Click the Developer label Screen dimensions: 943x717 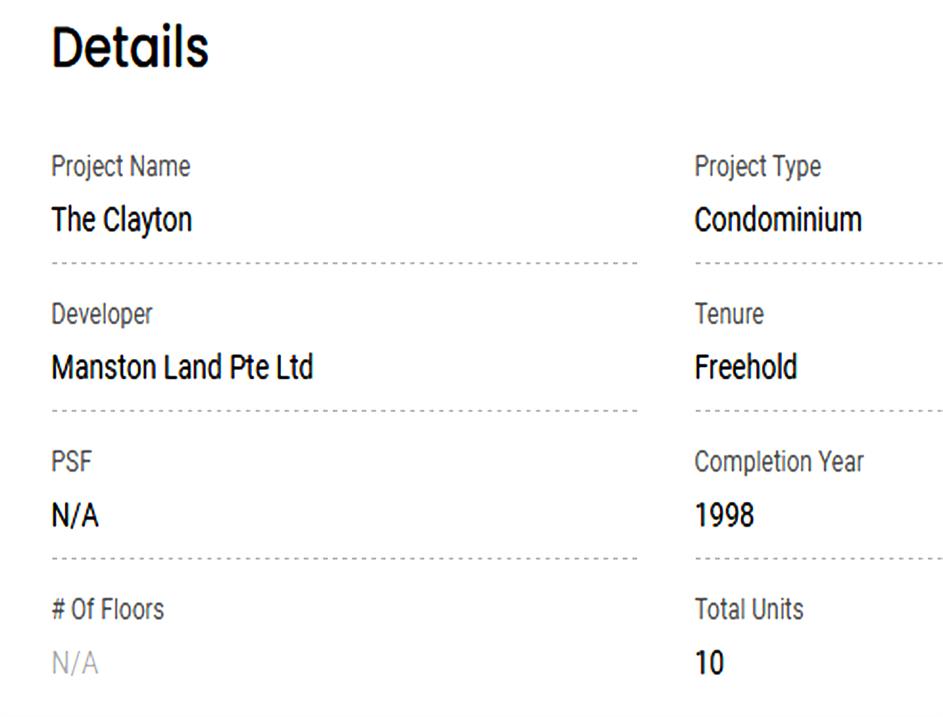[x=101, y=314]
